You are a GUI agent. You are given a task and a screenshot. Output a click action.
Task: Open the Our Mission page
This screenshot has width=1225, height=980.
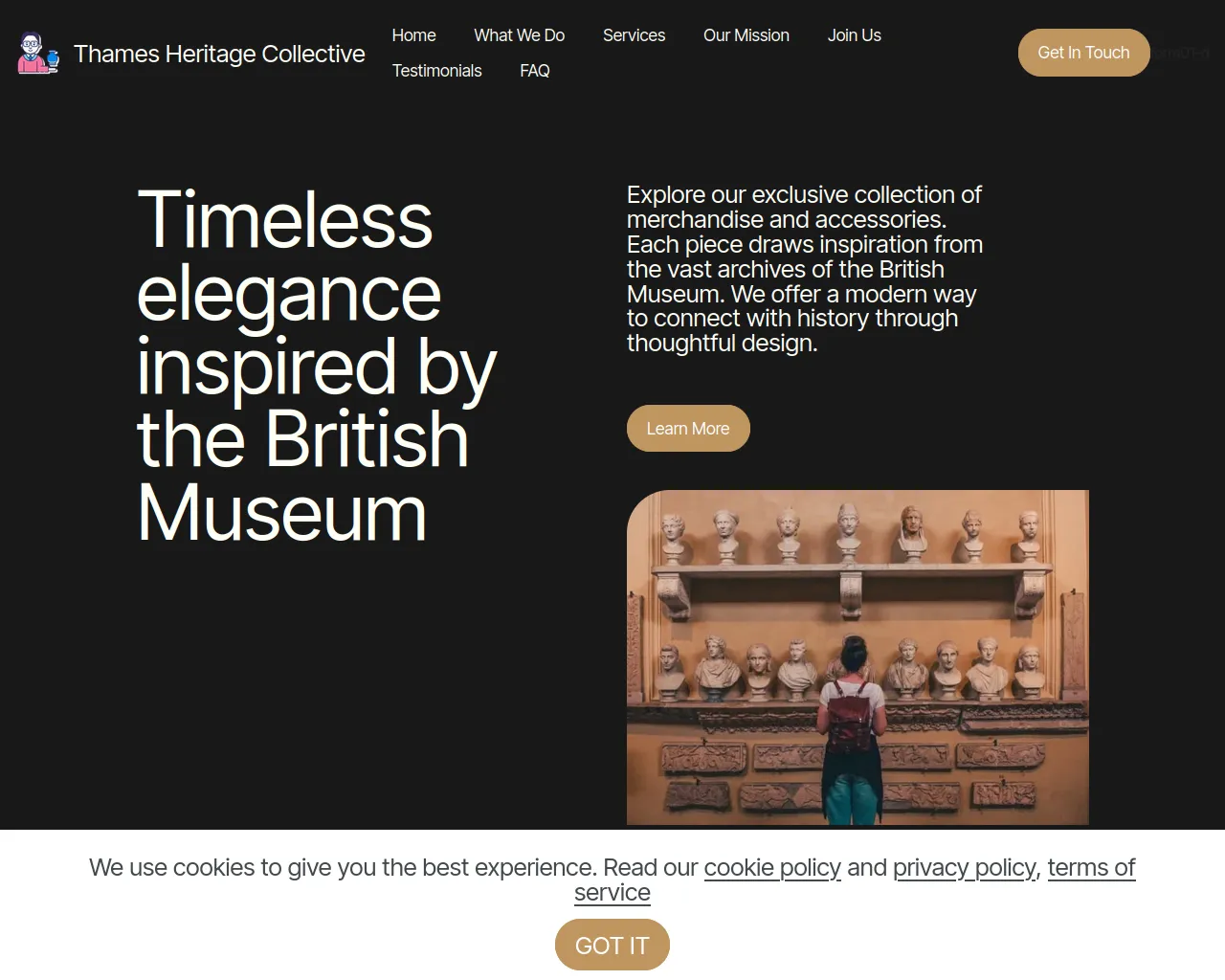click(746, 35)
